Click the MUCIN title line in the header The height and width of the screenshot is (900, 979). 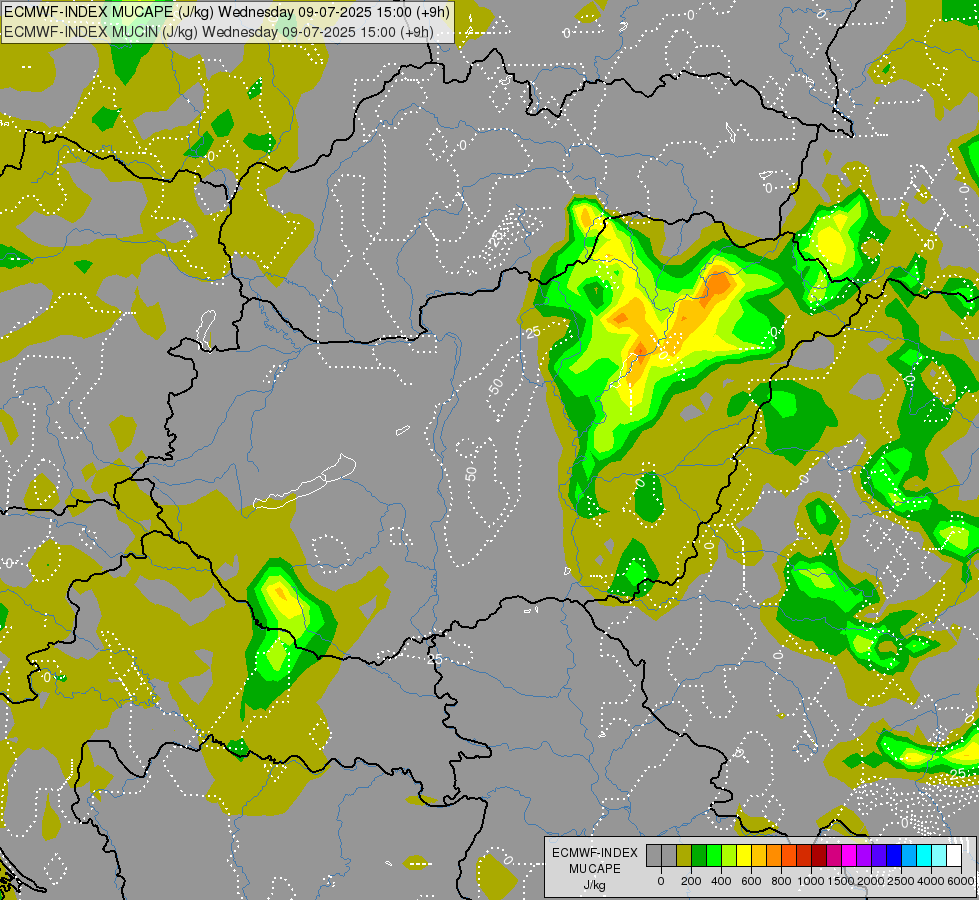(x=219, y=32)
